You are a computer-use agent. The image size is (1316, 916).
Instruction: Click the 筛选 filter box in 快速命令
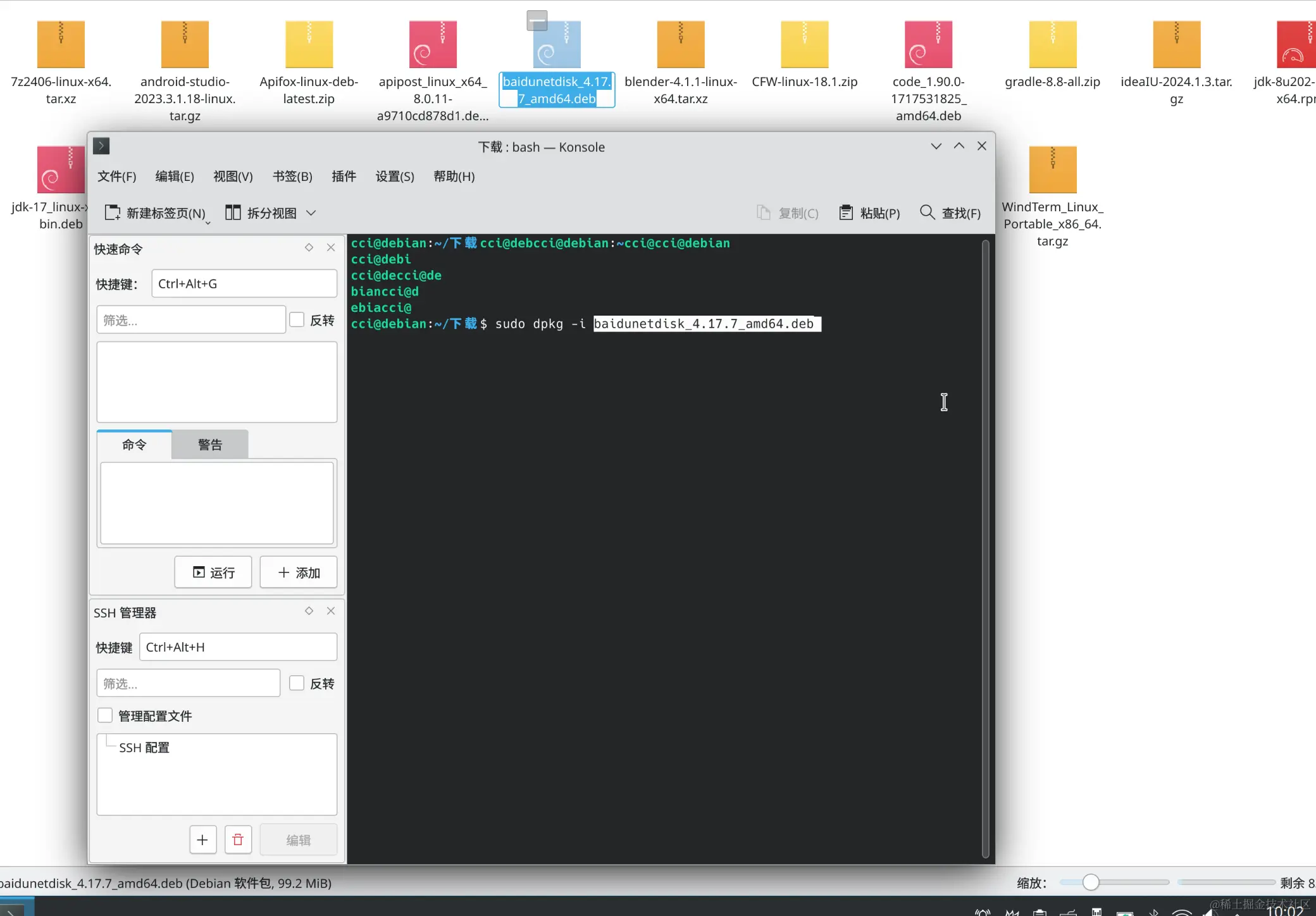coord(191,320)
